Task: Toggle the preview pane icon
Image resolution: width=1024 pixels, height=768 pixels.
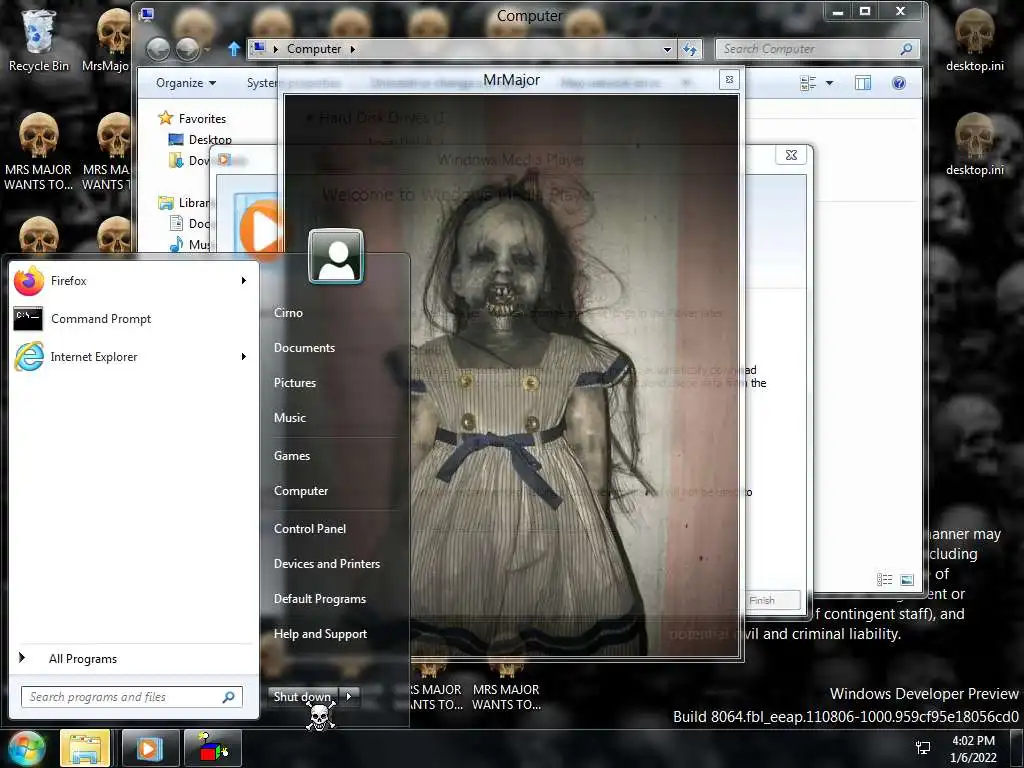Action: pyautogui.click(x=863, y=83)
